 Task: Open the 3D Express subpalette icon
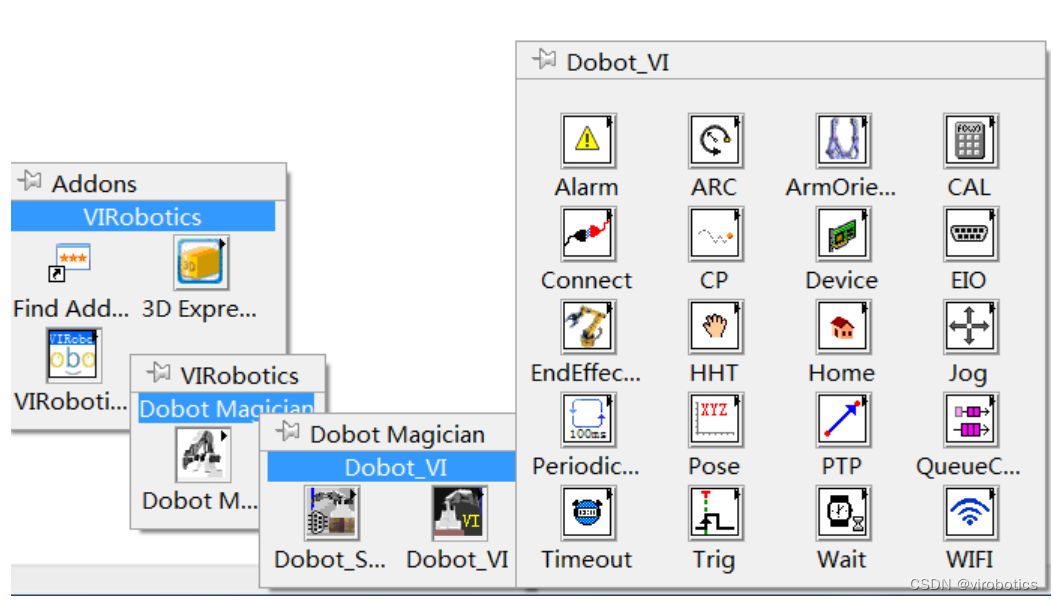(x=201, y=263)
